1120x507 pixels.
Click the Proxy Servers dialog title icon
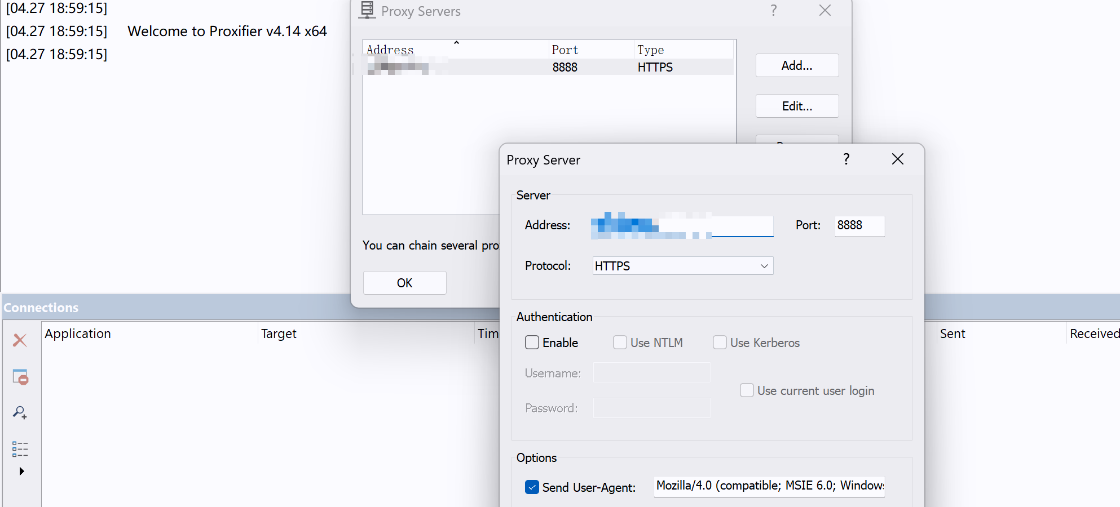367,11
